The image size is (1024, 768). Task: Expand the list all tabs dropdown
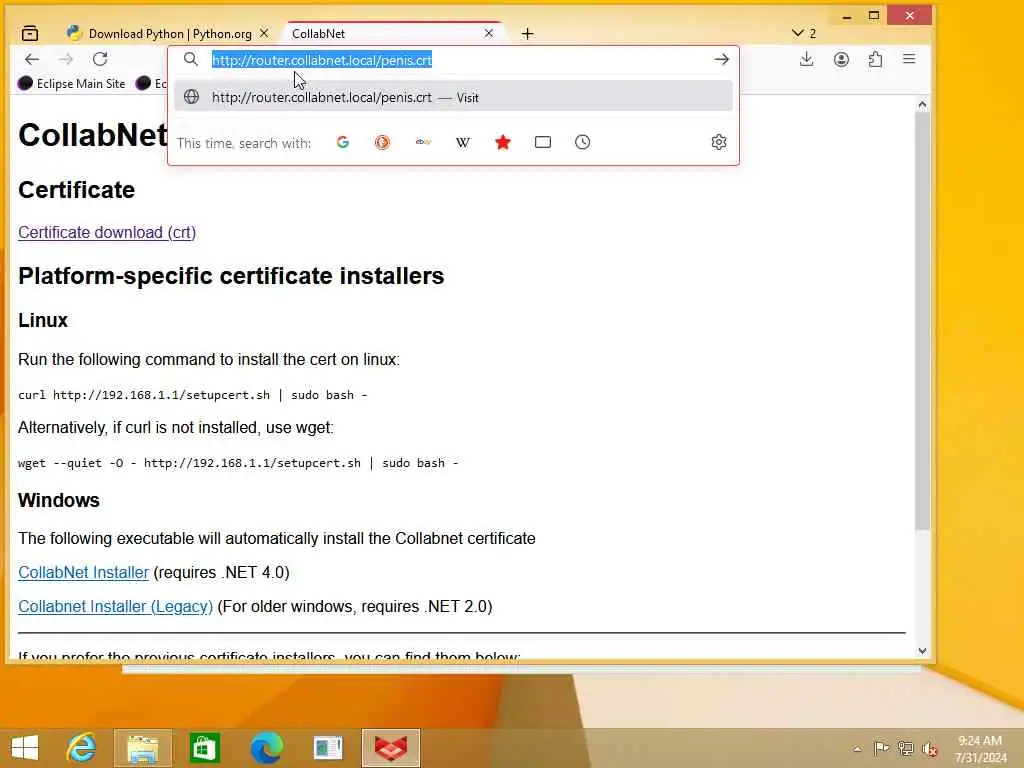coord(804,33)
